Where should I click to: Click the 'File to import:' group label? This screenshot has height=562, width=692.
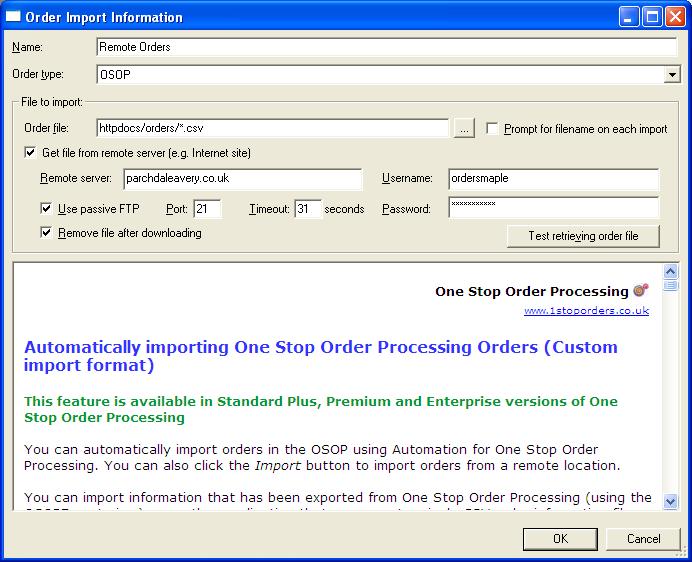(52, 102)
